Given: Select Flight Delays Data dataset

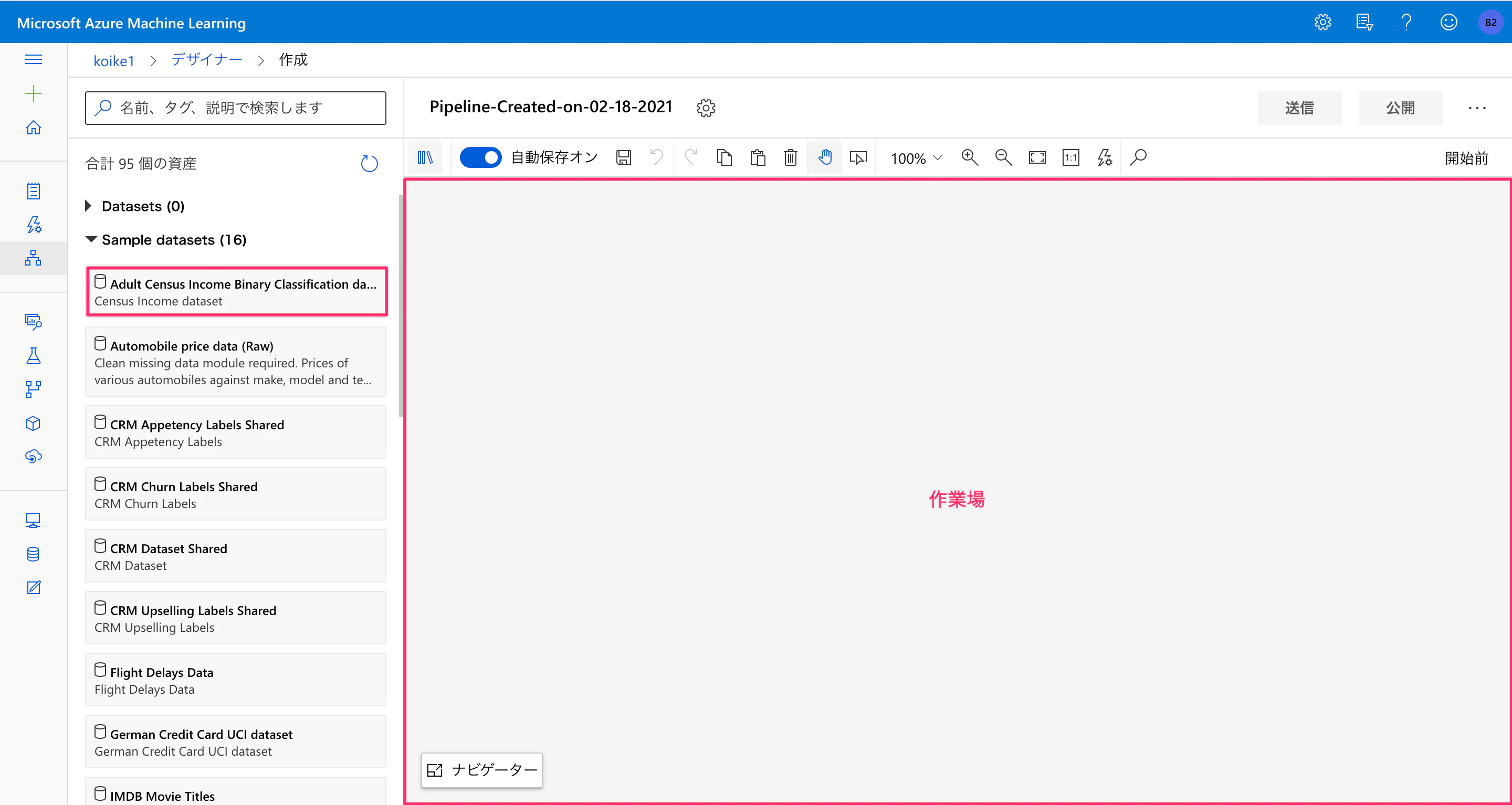Looking at the screenshot, I should 236,680.
